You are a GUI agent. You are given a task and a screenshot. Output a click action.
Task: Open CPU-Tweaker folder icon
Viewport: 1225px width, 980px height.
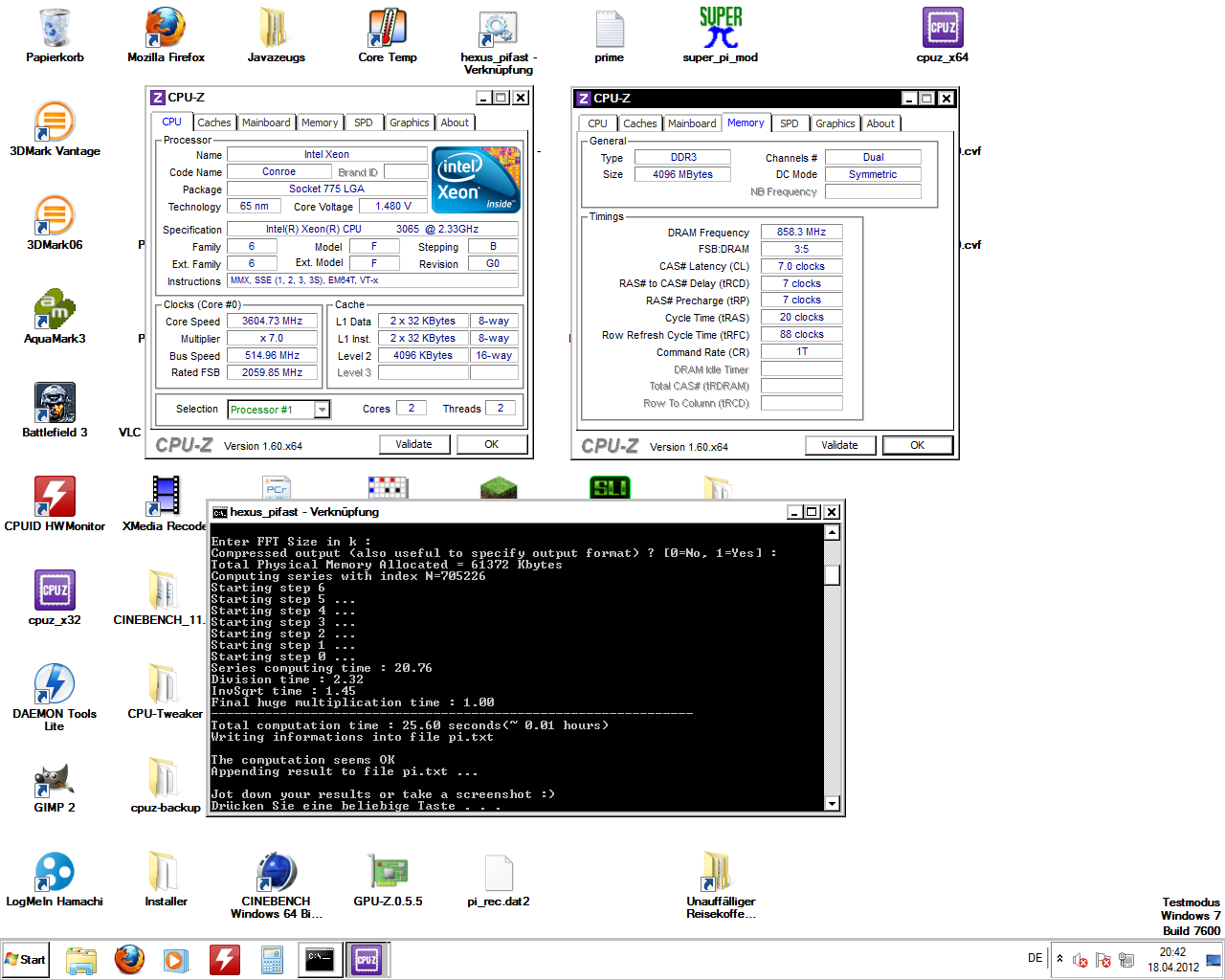pyautogui.click(x=165, y=692)
